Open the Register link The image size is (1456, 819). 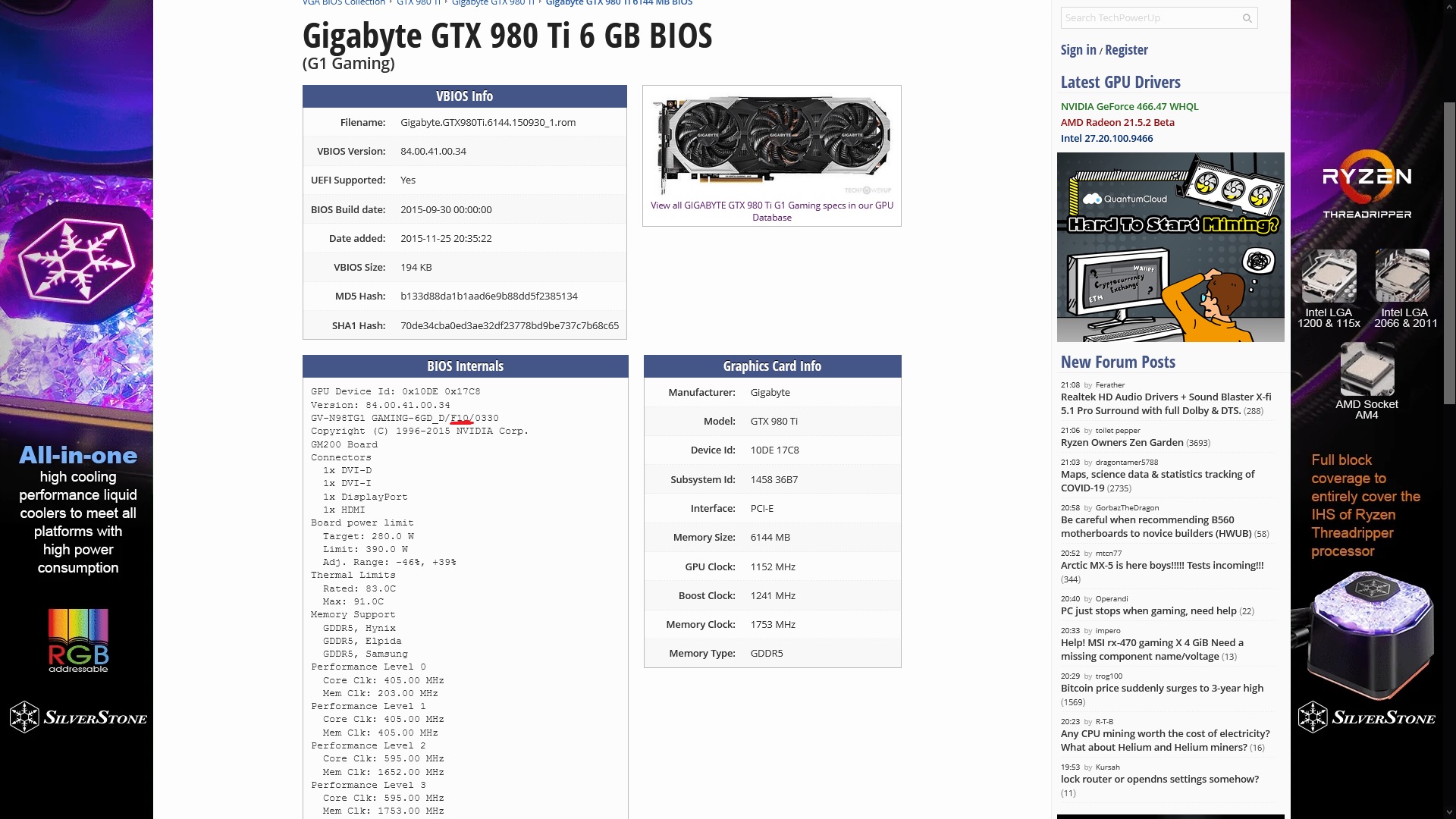1126,50
